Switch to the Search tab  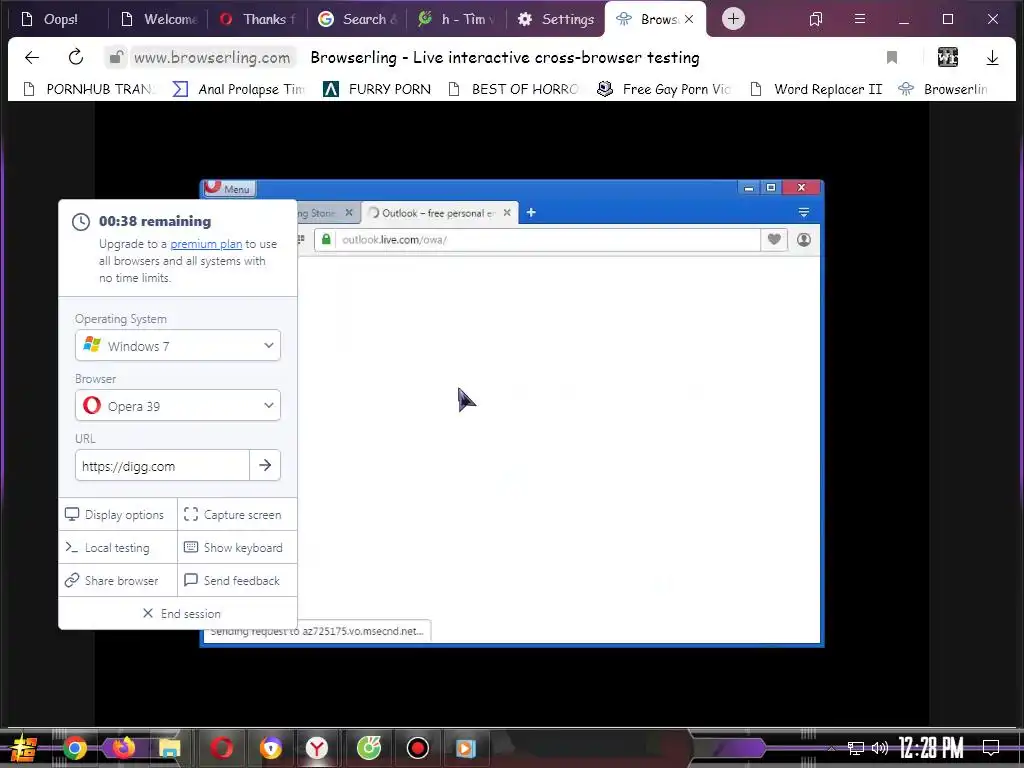[358, 19]
